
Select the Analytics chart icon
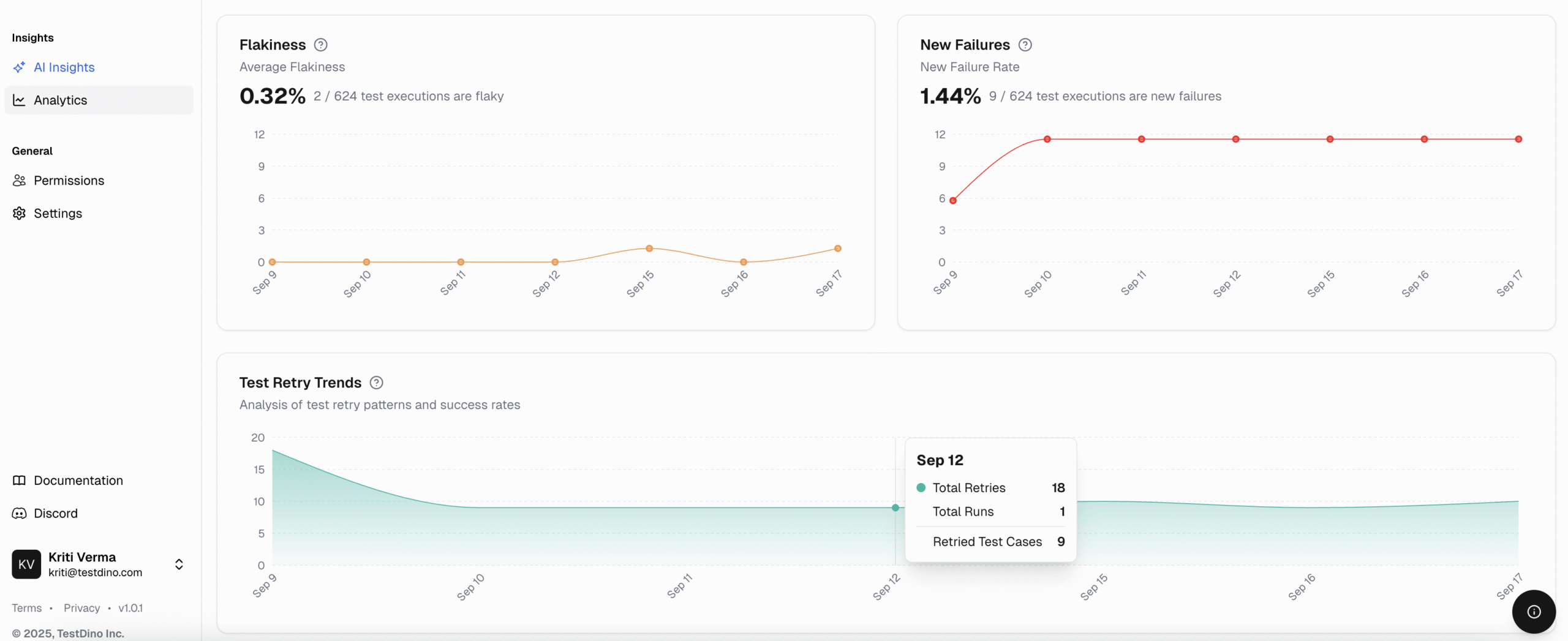pyautogui.click(x=19, y=100)
